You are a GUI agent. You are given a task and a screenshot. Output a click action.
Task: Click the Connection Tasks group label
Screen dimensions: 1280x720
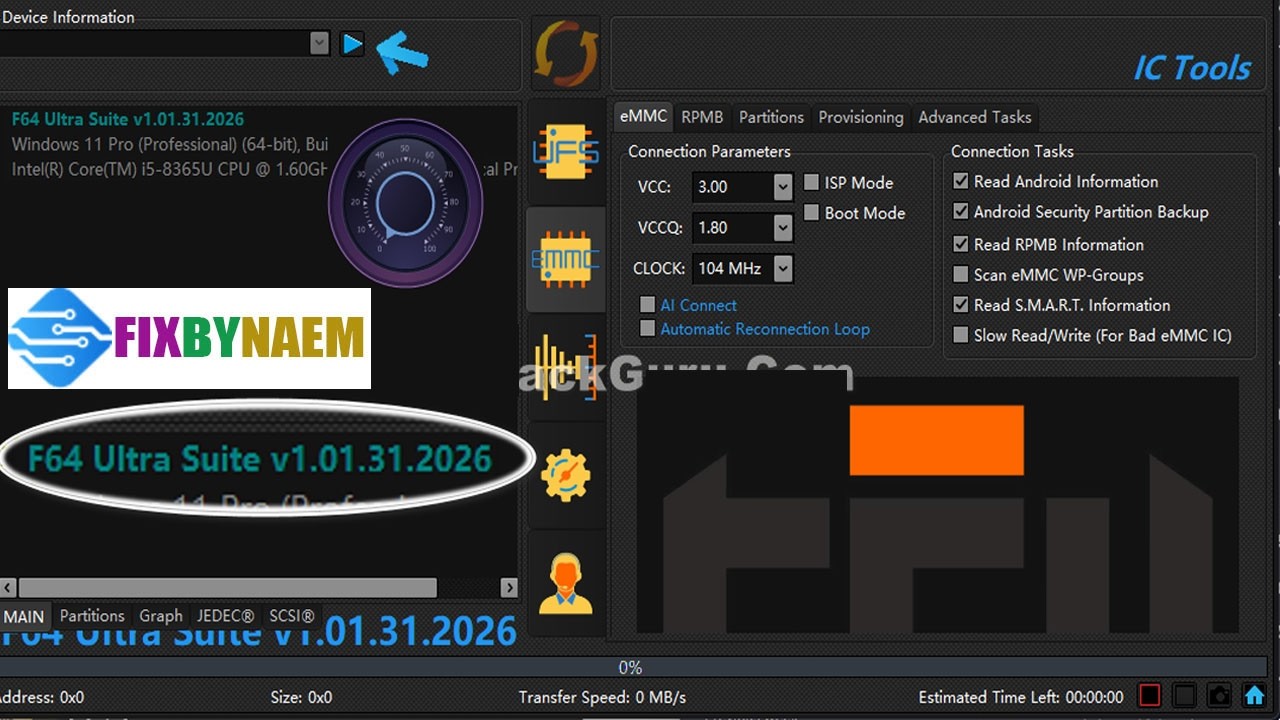coord(1012,151)
